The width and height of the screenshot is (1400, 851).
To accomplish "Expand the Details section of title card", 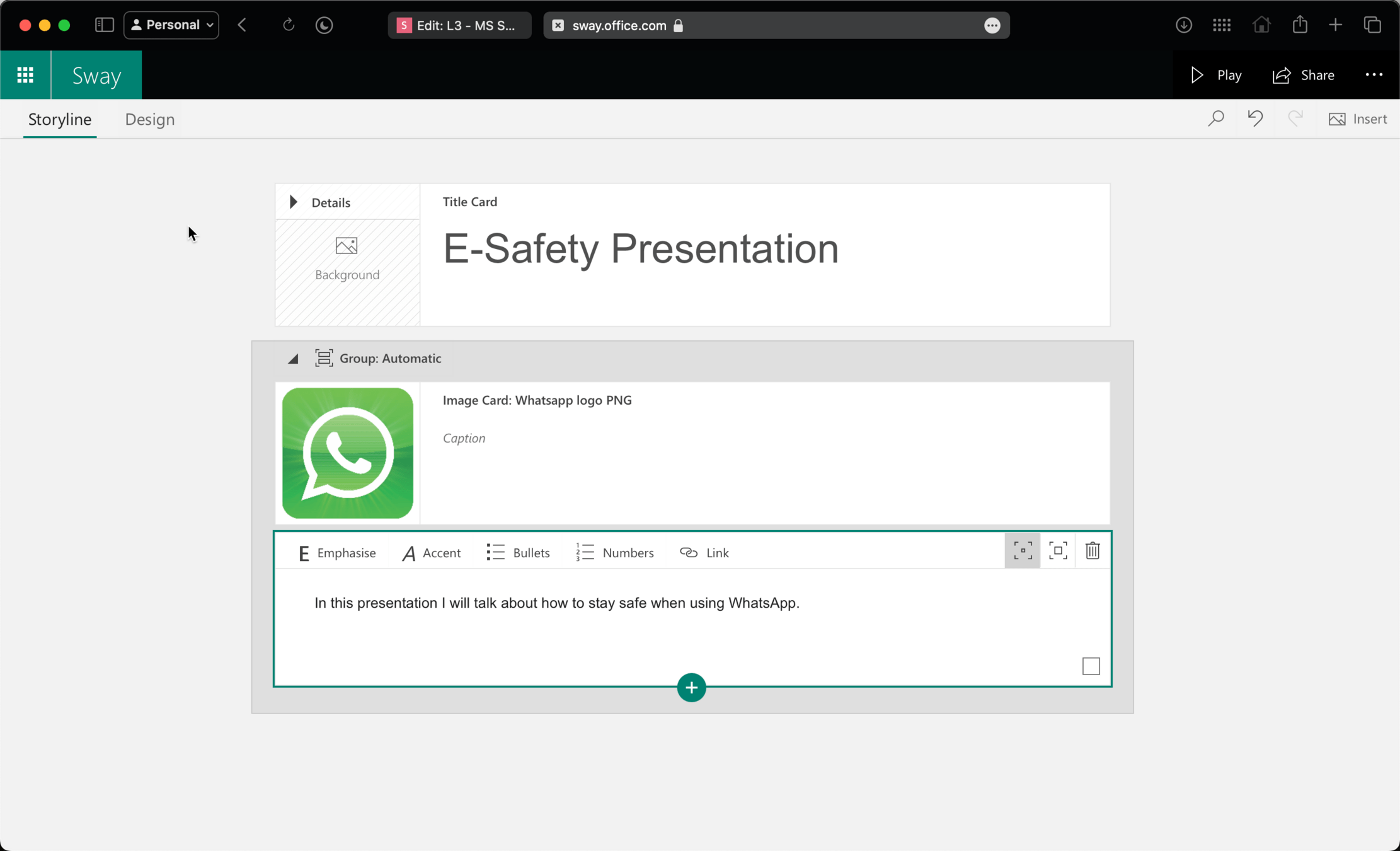I will point(294,202).
